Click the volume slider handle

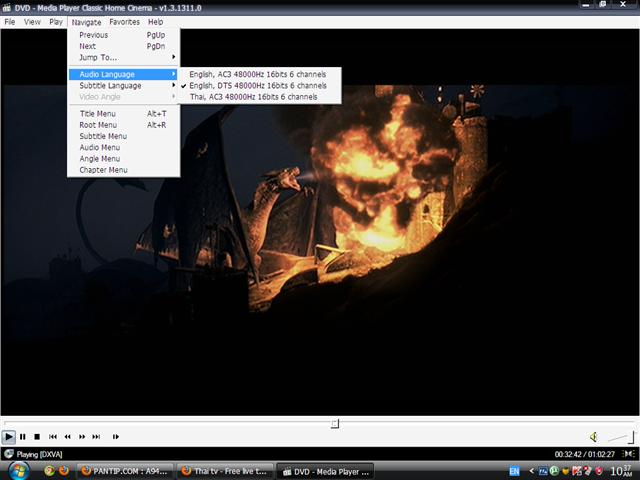(633, 437)
